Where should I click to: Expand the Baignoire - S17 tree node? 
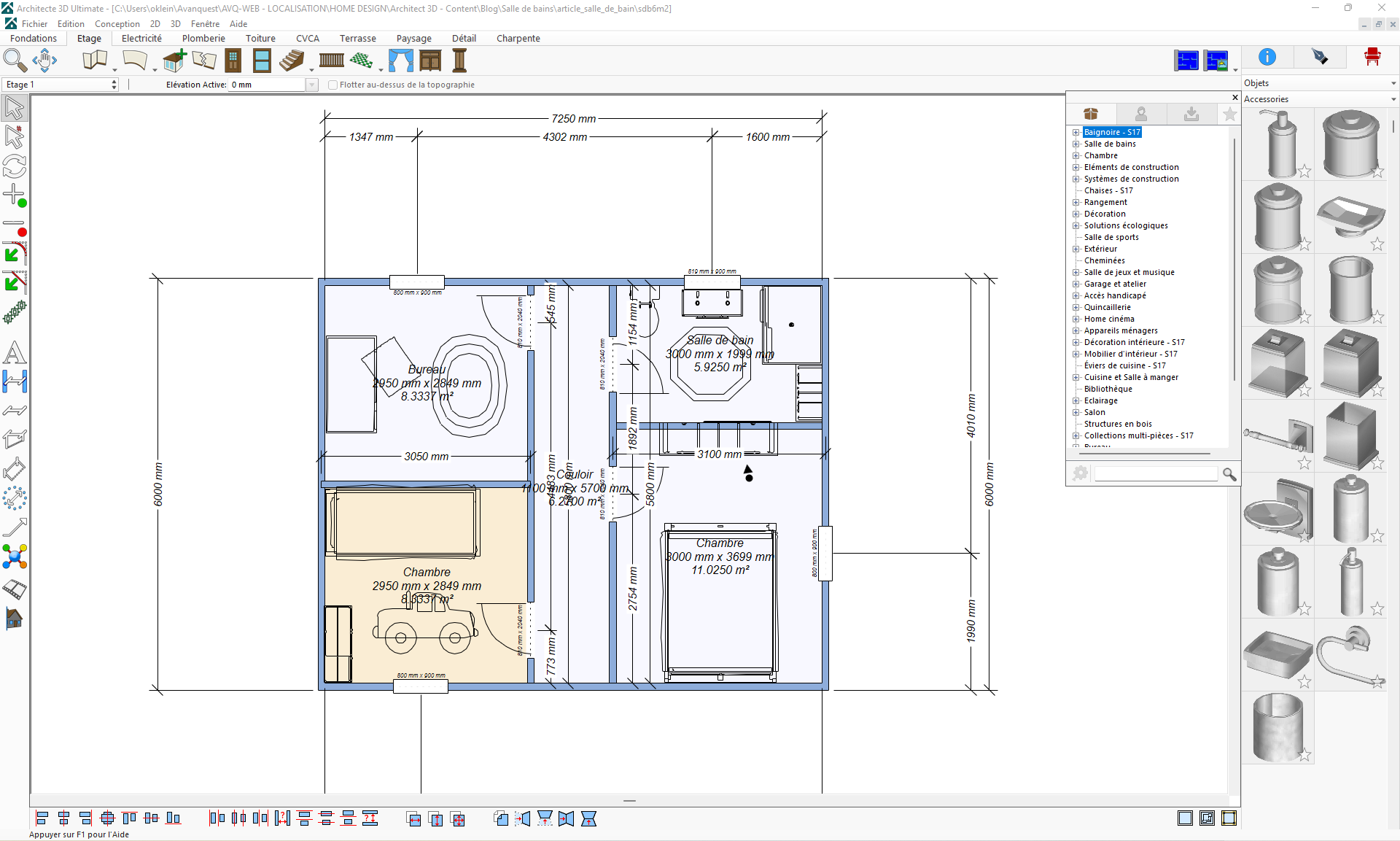[1076, 132]
